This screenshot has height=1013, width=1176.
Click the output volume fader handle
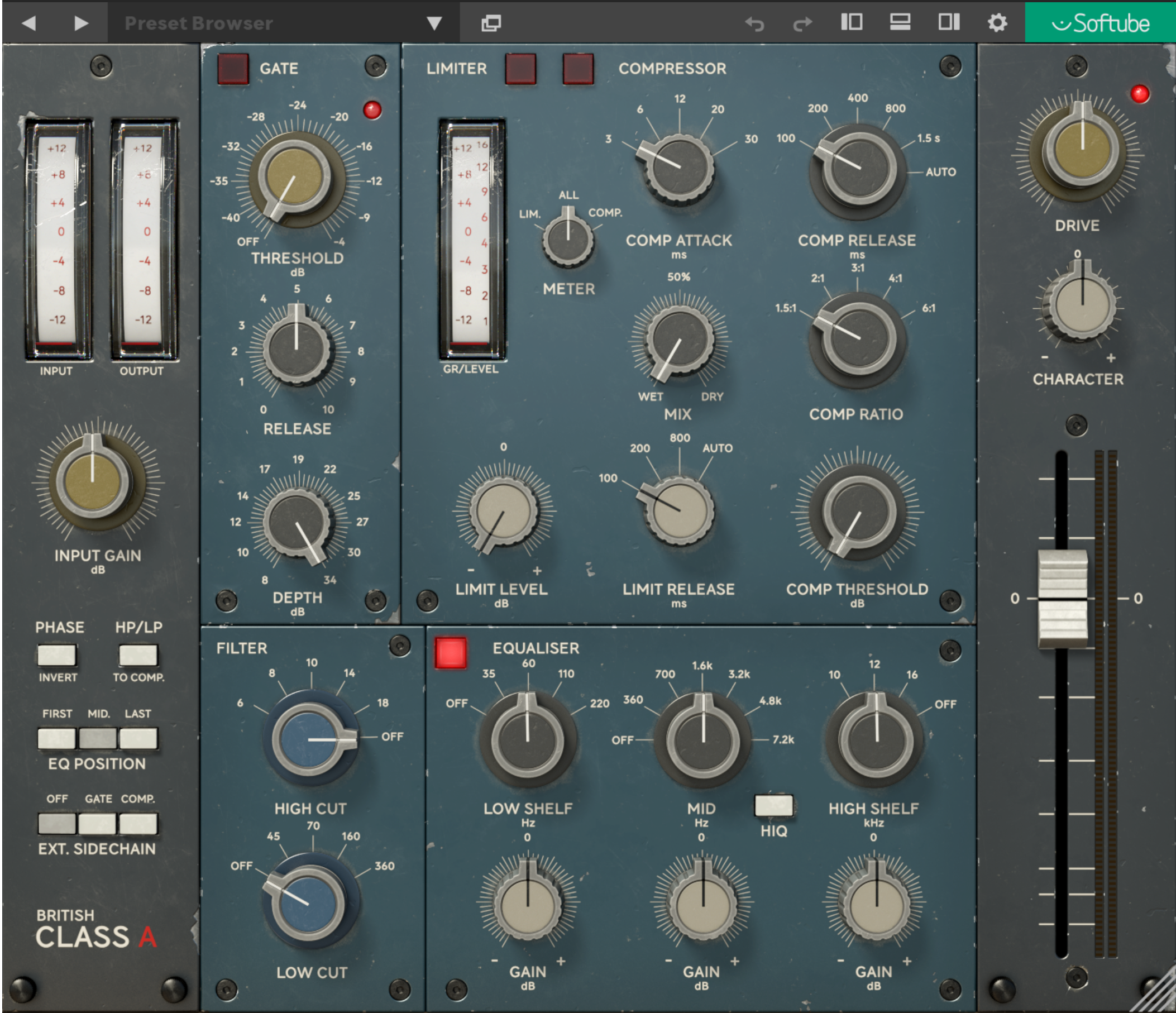click(1063, 598)
